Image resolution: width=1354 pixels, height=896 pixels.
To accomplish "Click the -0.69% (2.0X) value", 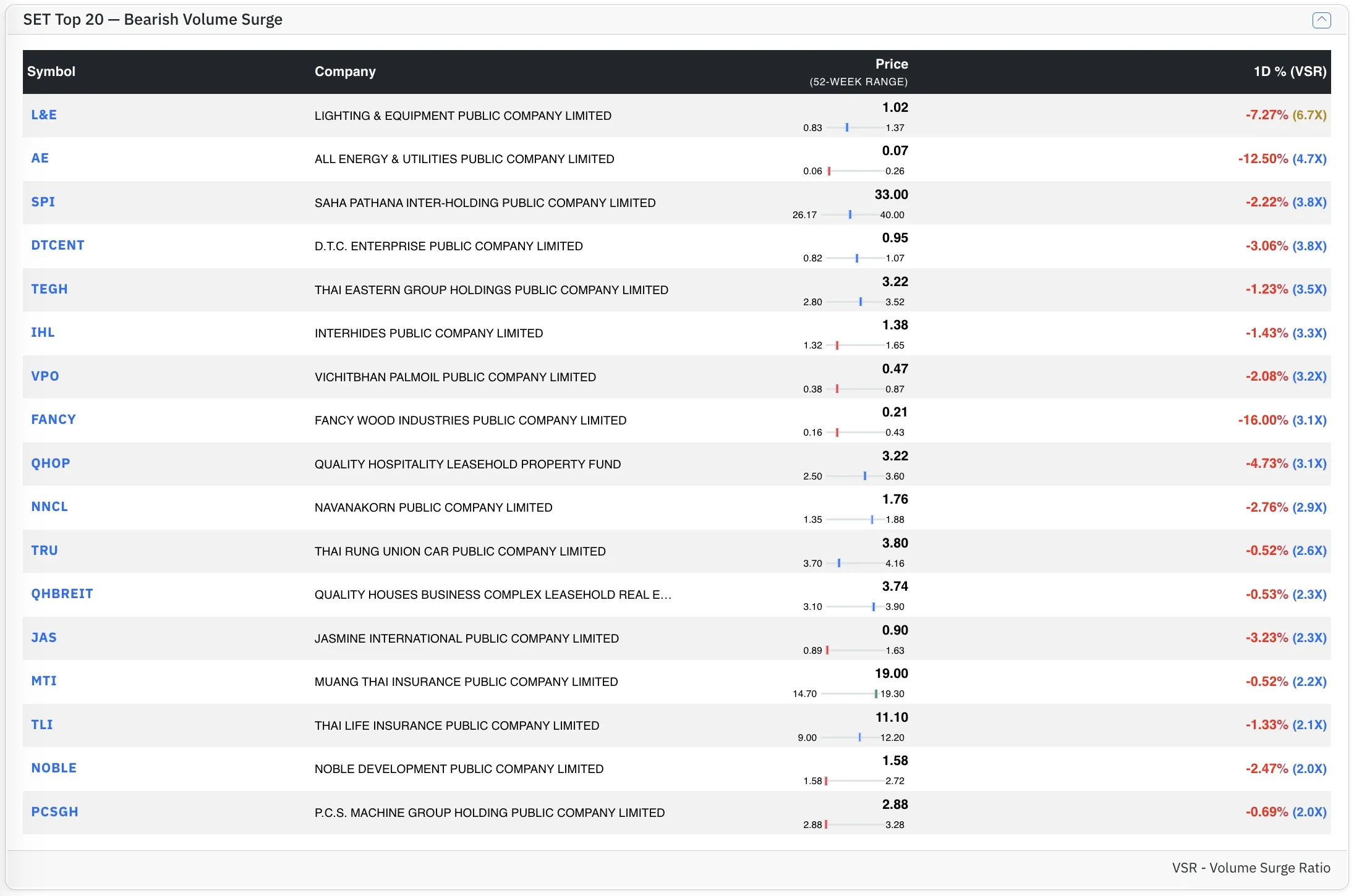I will [1286, 812].
